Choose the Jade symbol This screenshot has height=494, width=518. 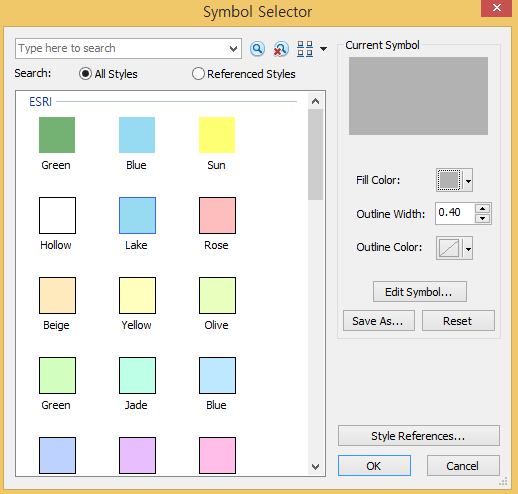[137, 375]
